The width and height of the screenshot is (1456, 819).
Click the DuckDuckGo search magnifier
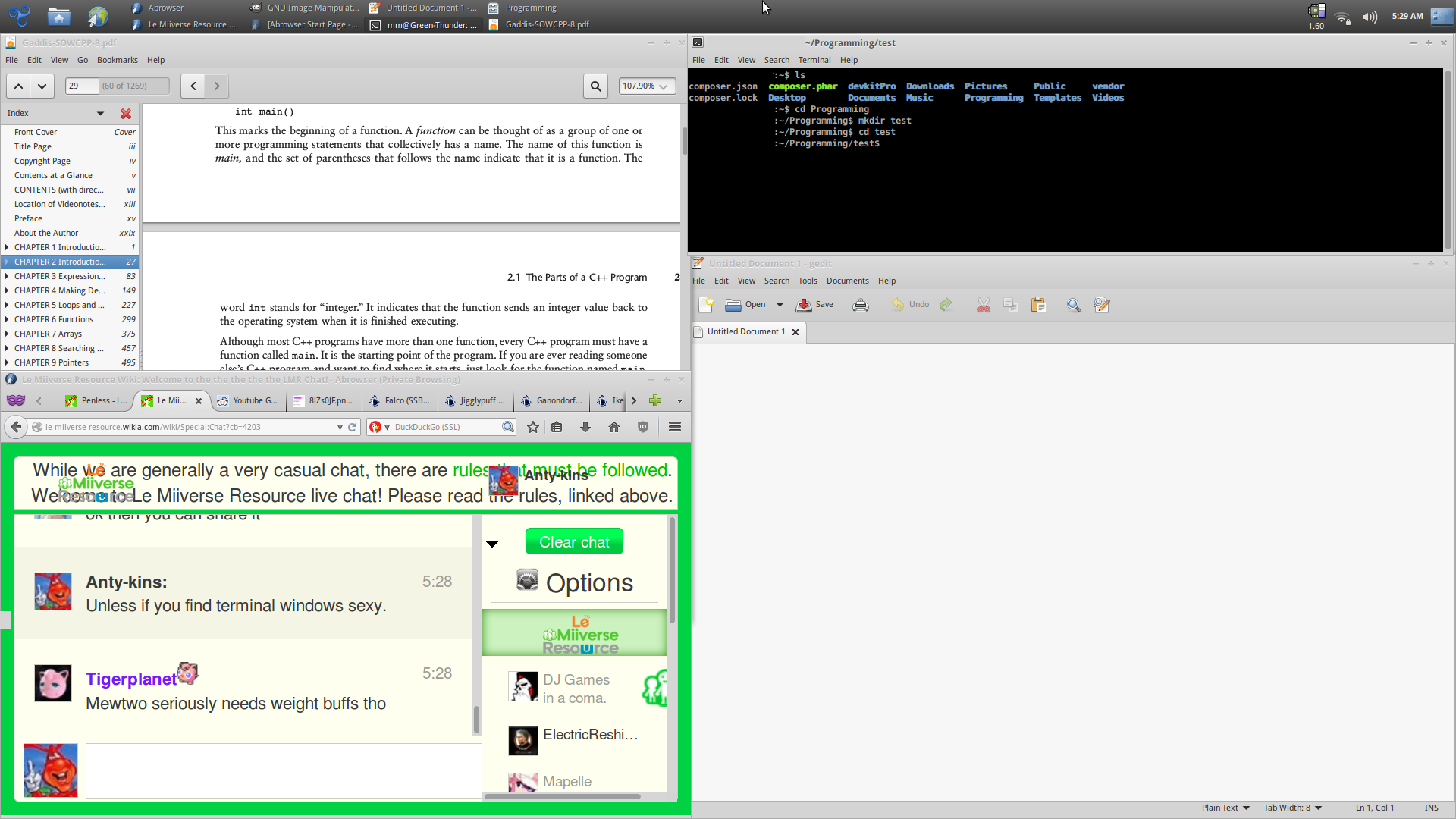(x=508, y=427)
